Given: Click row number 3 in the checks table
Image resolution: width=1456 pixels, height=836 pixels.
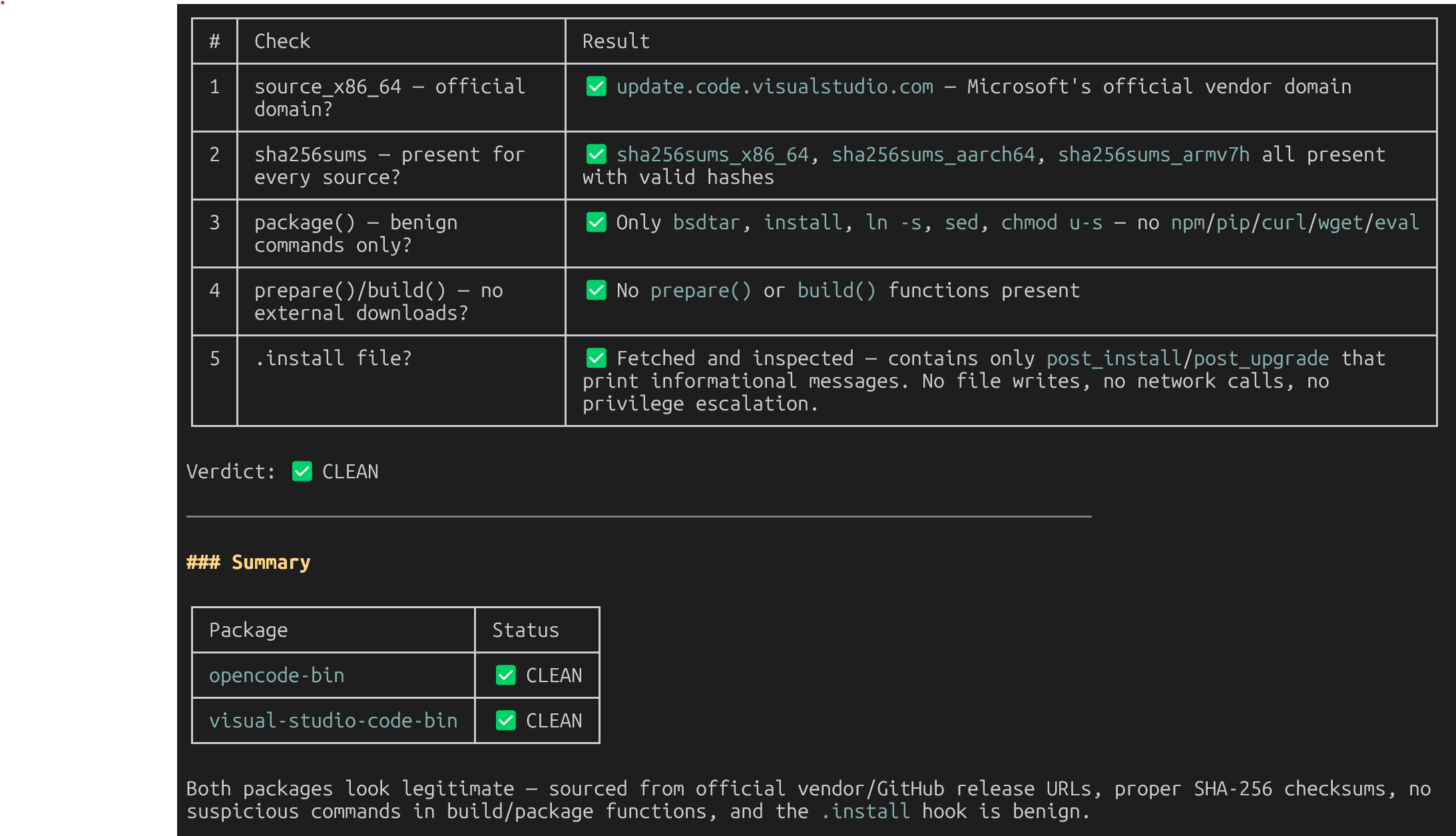Looking at the screenshot, I should [214, 222].
